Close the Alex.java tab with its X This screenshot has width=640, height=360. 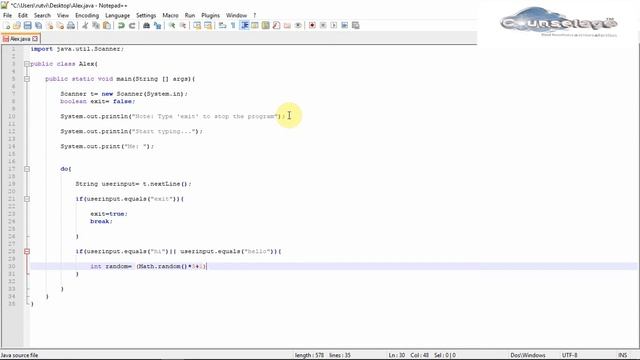pyautogui.click(x=35, y=39)
